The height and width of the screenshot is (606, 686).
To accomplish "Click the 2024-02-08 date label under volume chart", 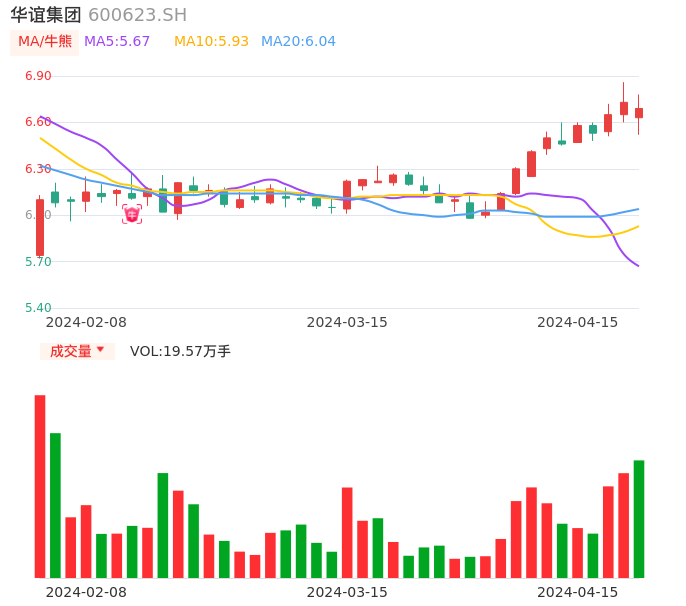I will pos(86,592).
